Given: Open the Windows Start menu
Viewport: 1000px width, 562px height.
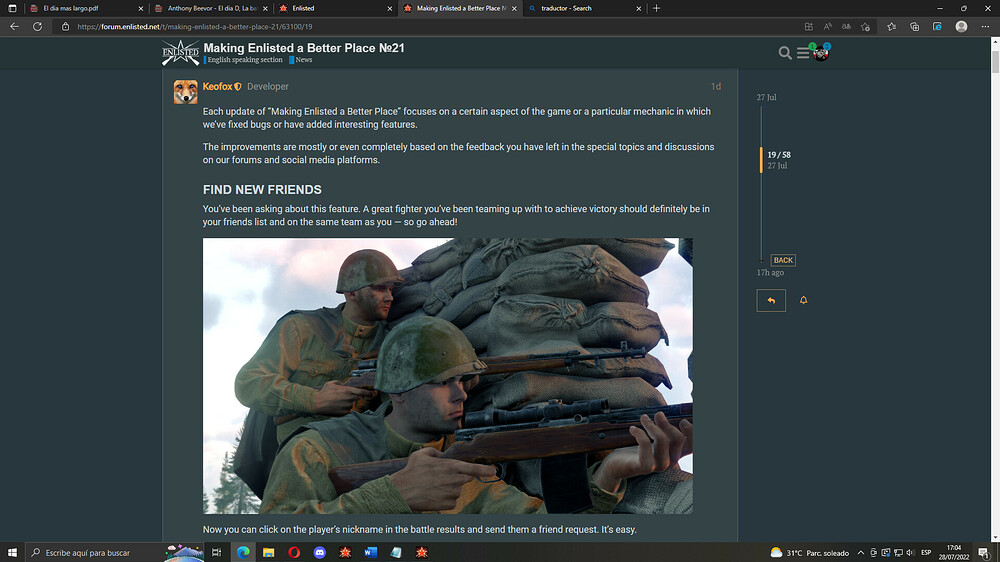Looking at the screenshot, I should (x=12, y=552).
